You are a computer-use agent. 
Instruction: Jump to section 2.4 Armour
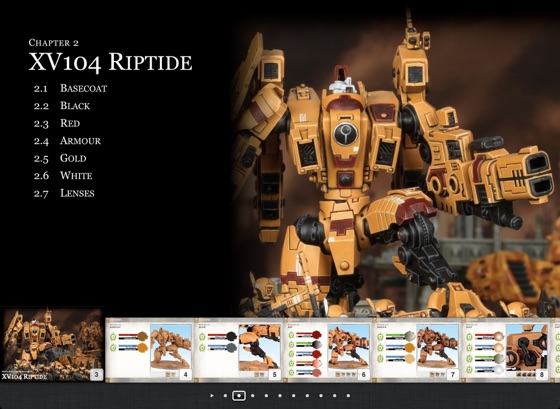tap(67, 141)
